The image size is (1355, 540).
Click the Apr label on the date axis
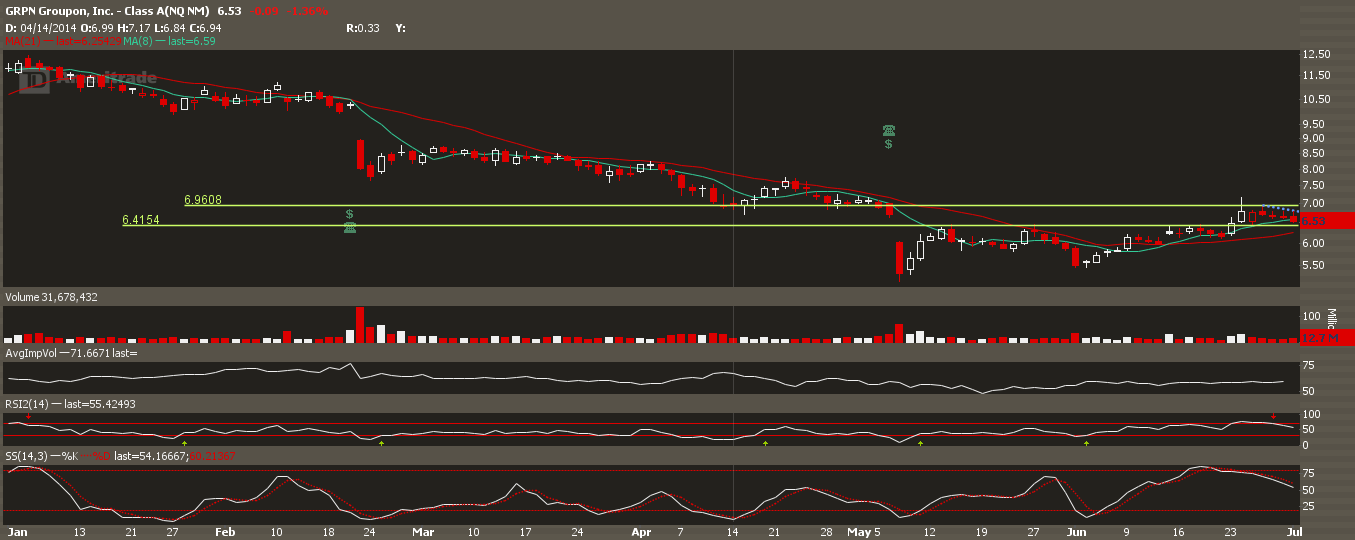click(639, 531)
